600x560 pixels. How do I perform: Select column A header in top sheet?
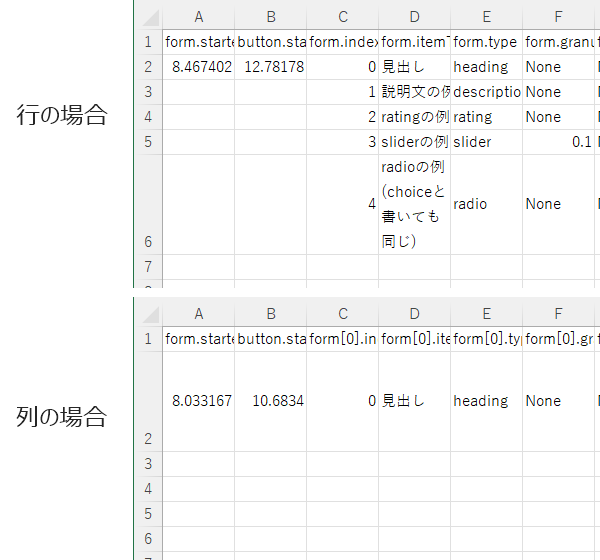(x=199, y=17)
